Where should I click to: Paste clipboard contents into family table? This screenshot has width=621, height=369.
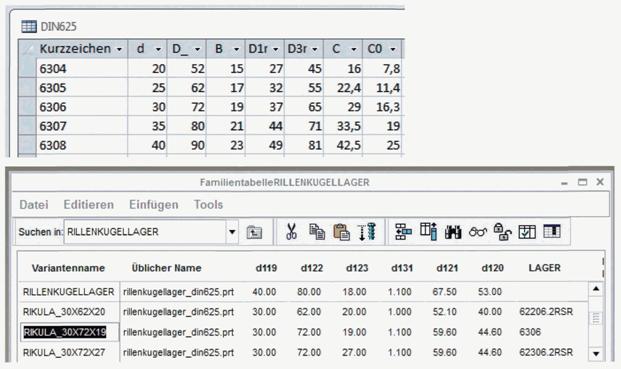[341, 232]
